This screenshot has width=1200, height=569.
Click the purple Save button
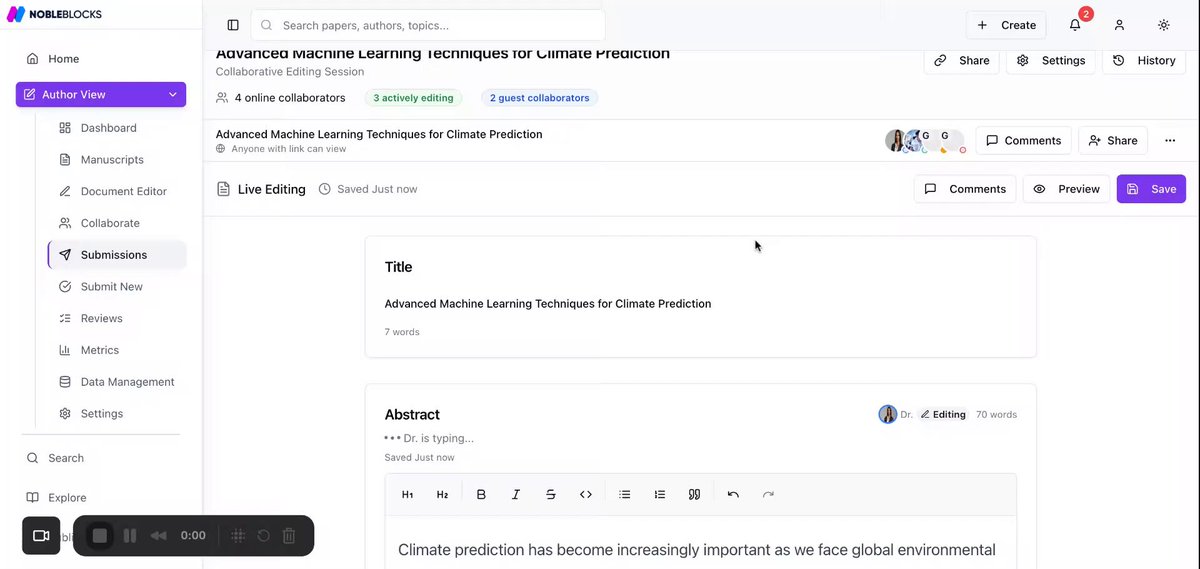pyautogui.click(x=1151, y=189)
